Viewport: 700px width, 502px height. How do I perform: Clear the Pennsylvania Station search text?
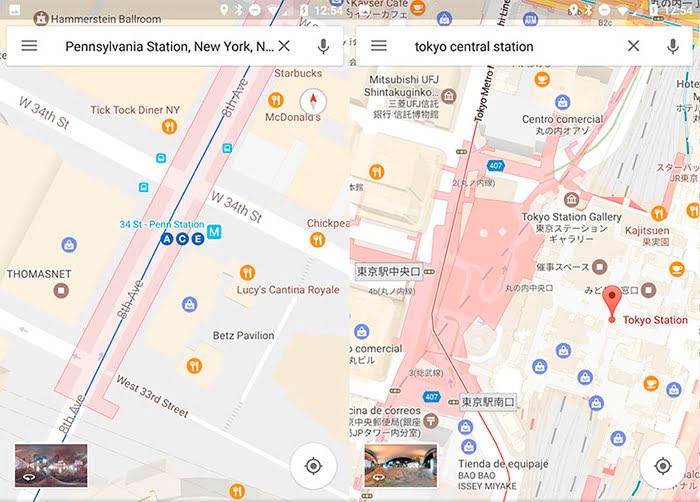point(284,46)
